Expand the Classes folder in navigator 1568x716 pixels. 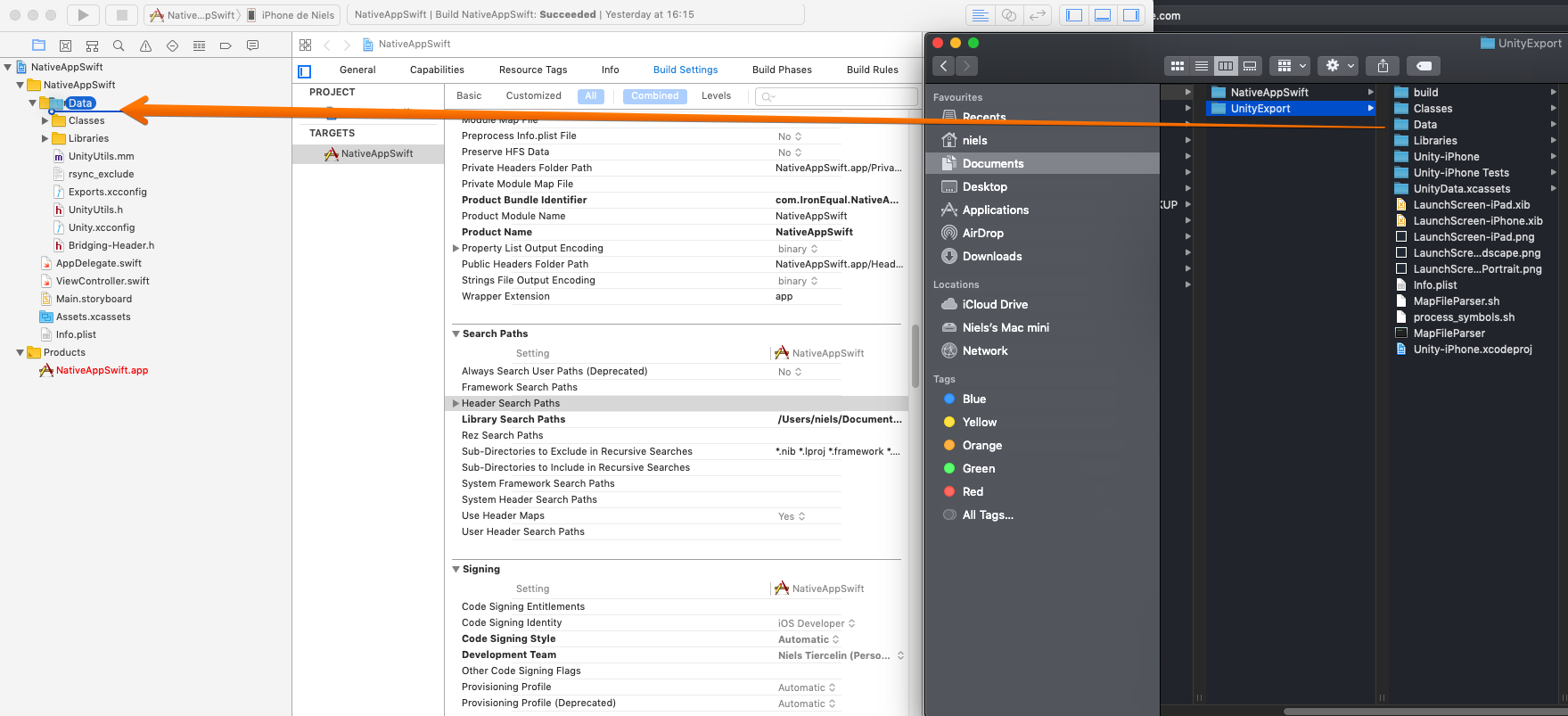pyautogui.click(x=45, y=121)
